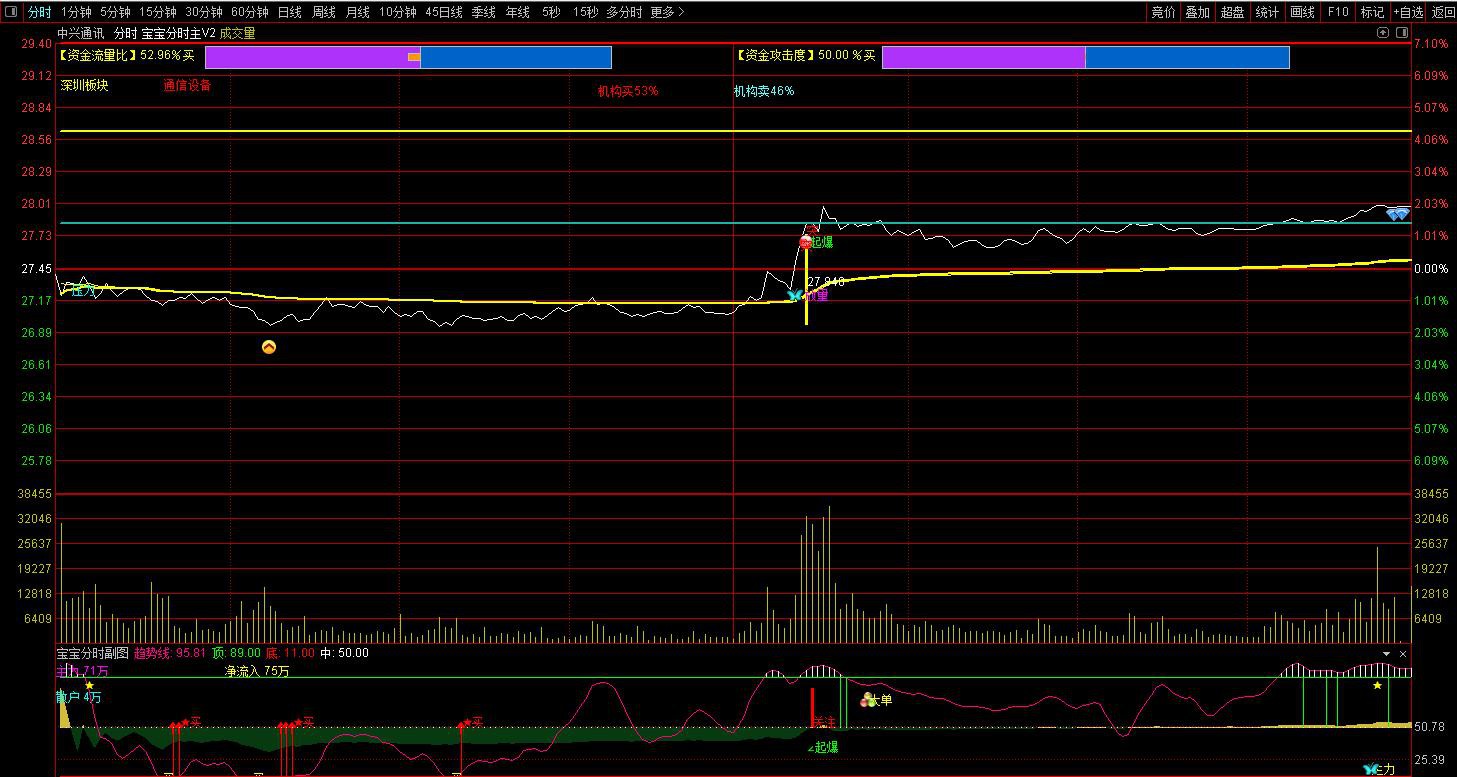The width and height of the screenshot is (1457, 777).
Task: Click the 深圳板块 sector label
Action: 84,85
